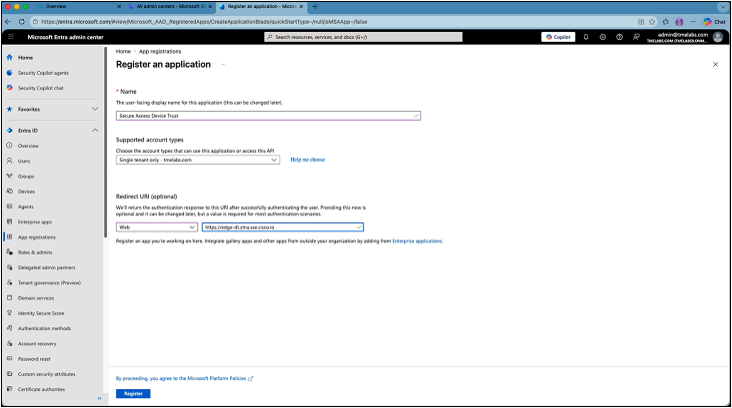Open browser Chat sidebar
The width and height of the screenshot is (732, 408).
coord(715,21)
